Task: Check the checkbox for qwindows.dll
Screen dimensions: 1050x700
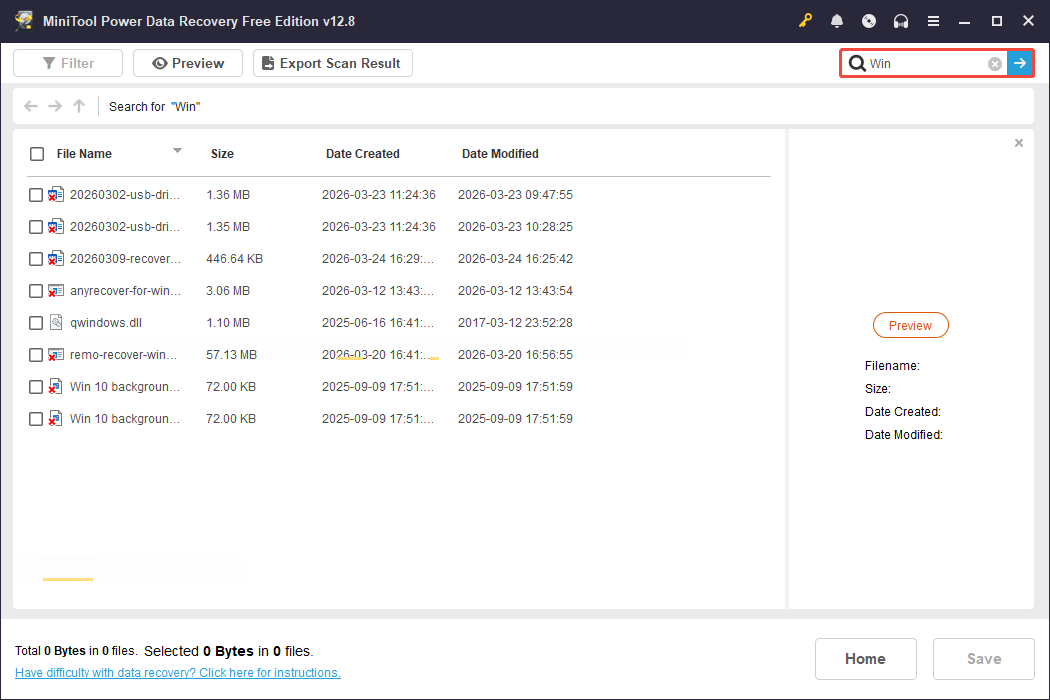Action: (35, 322)
